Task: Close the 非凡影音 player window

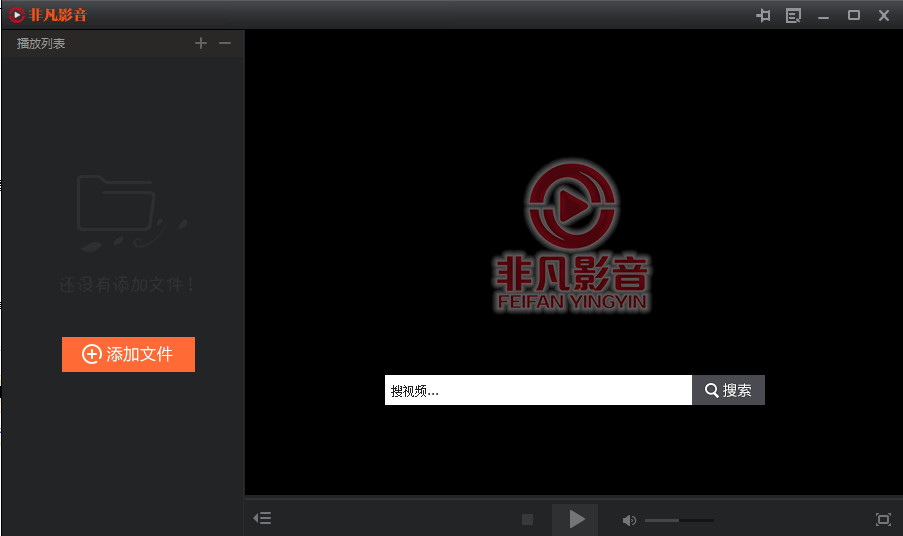Action: (884, 16)
